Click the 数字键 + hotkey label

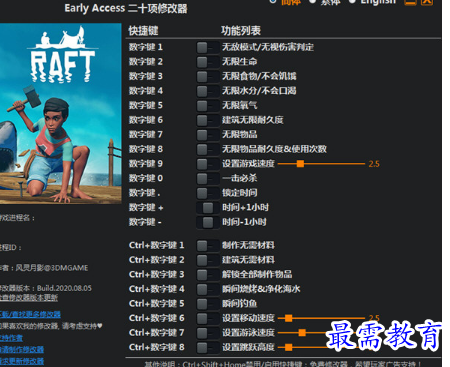tap(146, 208)
